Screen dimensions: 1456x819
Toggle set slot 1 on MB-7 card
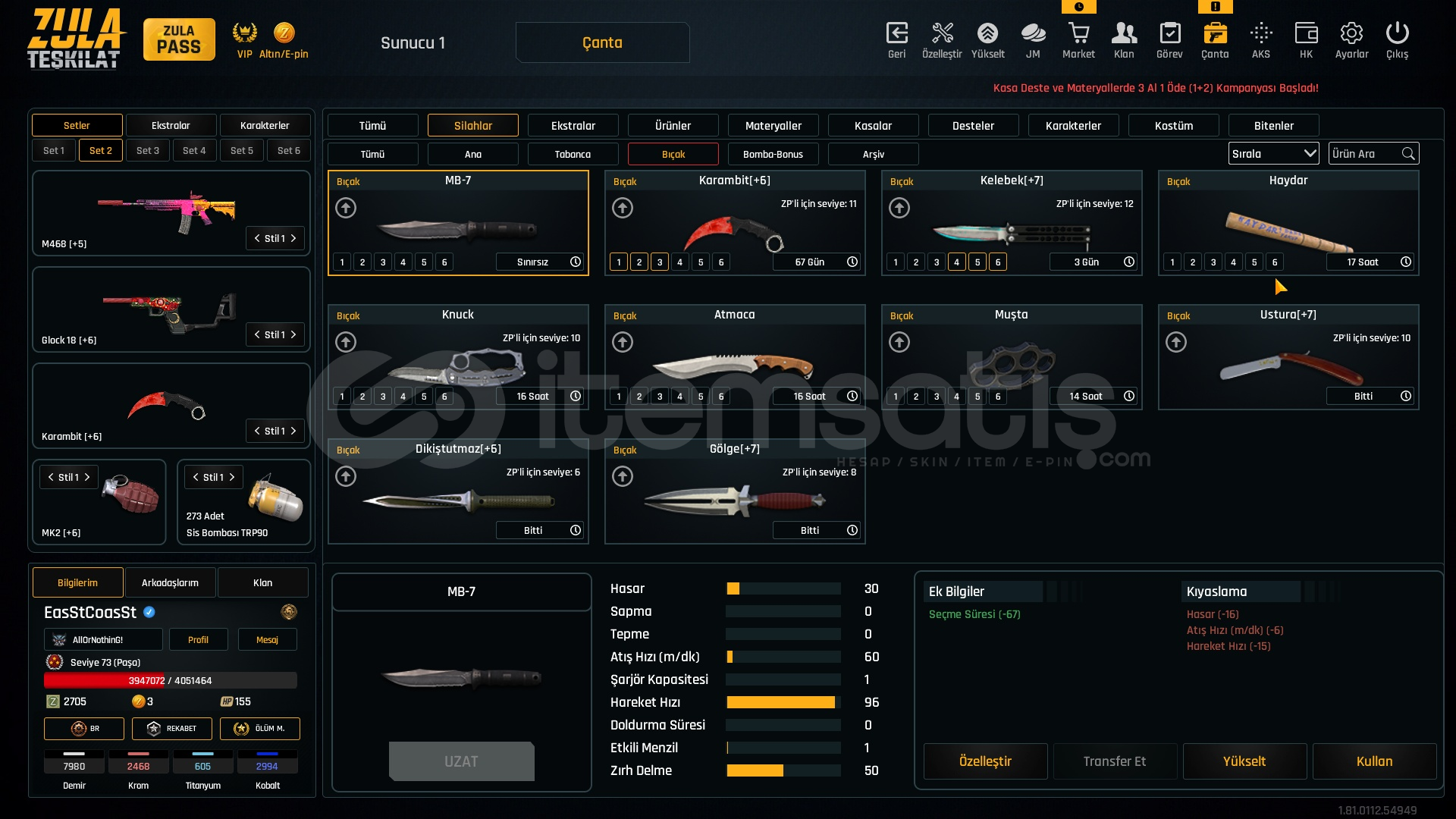(x=342, y=262)
